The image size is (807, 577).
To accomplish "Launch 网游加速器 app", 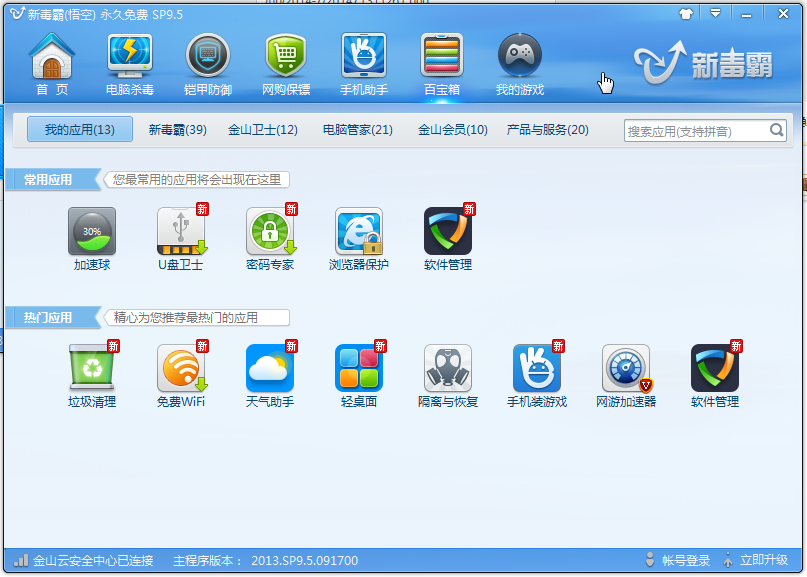I will [626, 376].
